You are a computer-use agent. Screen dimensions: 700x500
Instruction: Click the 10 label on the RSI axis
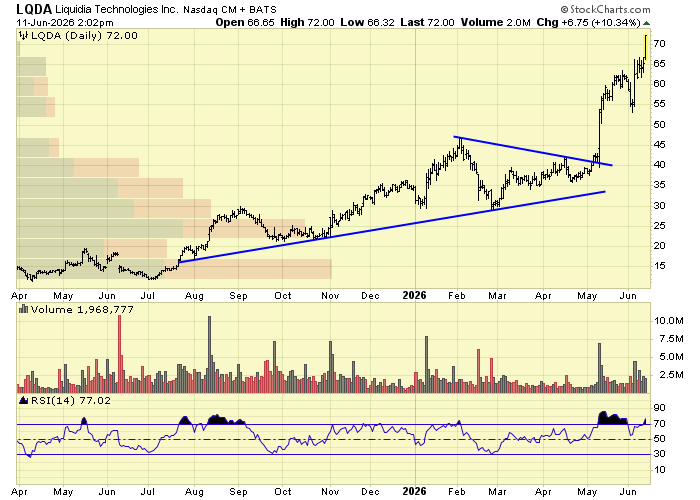coord(659,470)
